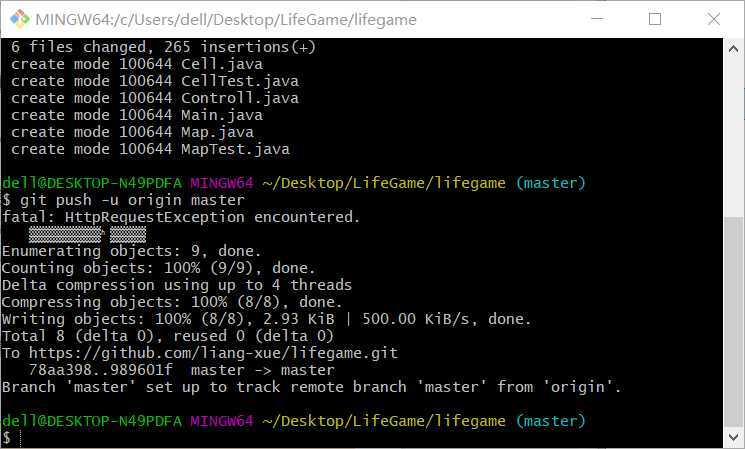Click the MINGW64 title bar text

pyautogui.click(x=226, y=19)
